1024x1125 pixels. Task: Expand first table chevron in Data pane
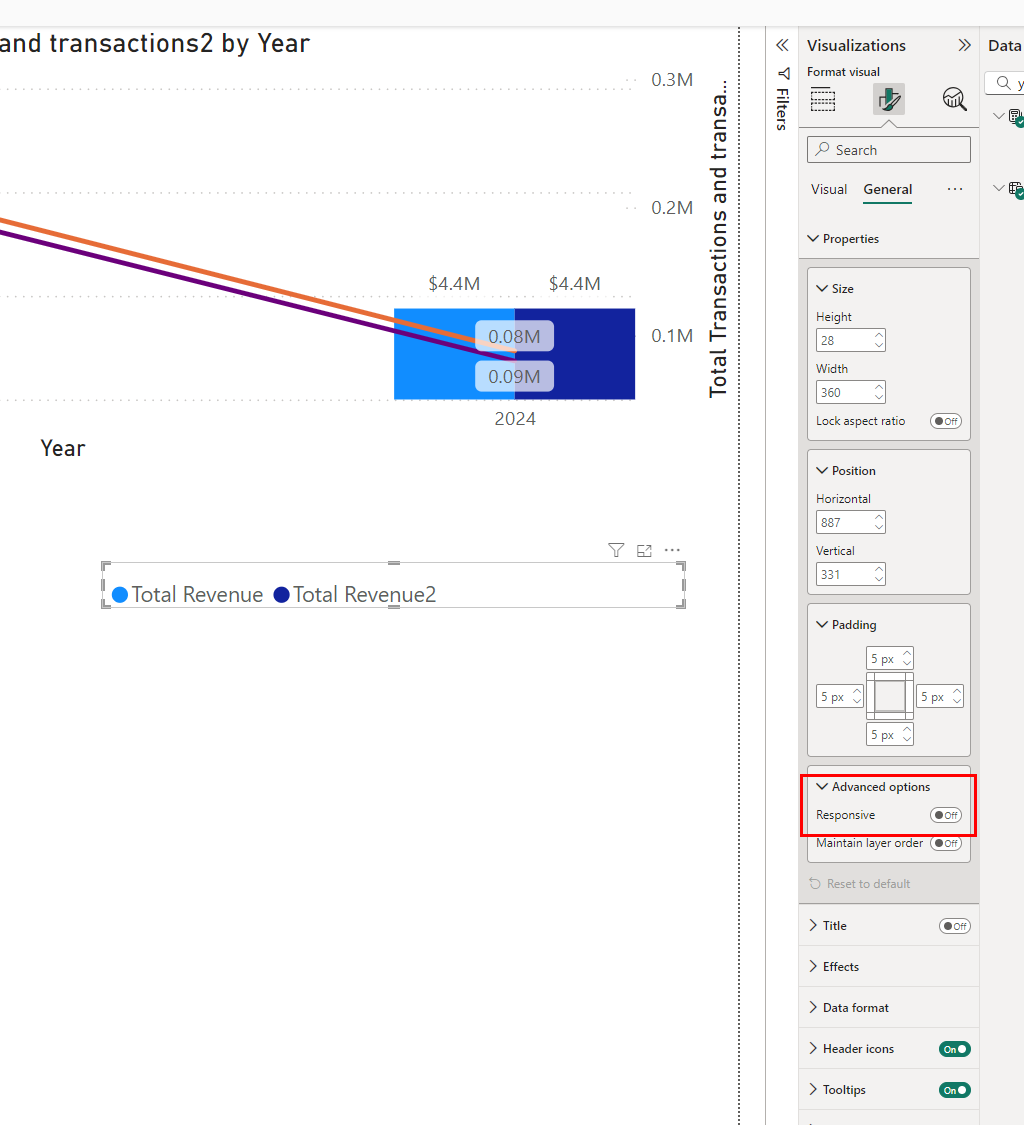[x=998, y=116]
